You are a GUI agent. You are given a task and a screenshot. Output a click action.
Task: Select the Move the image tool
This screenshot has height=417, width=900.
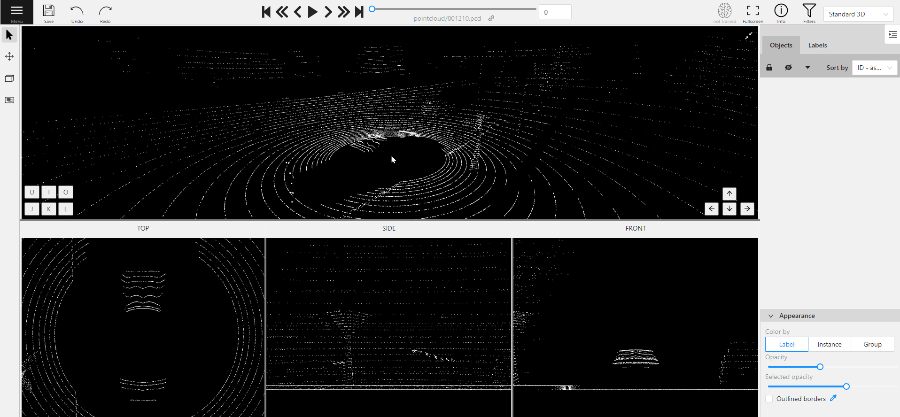tap(9, 57)
